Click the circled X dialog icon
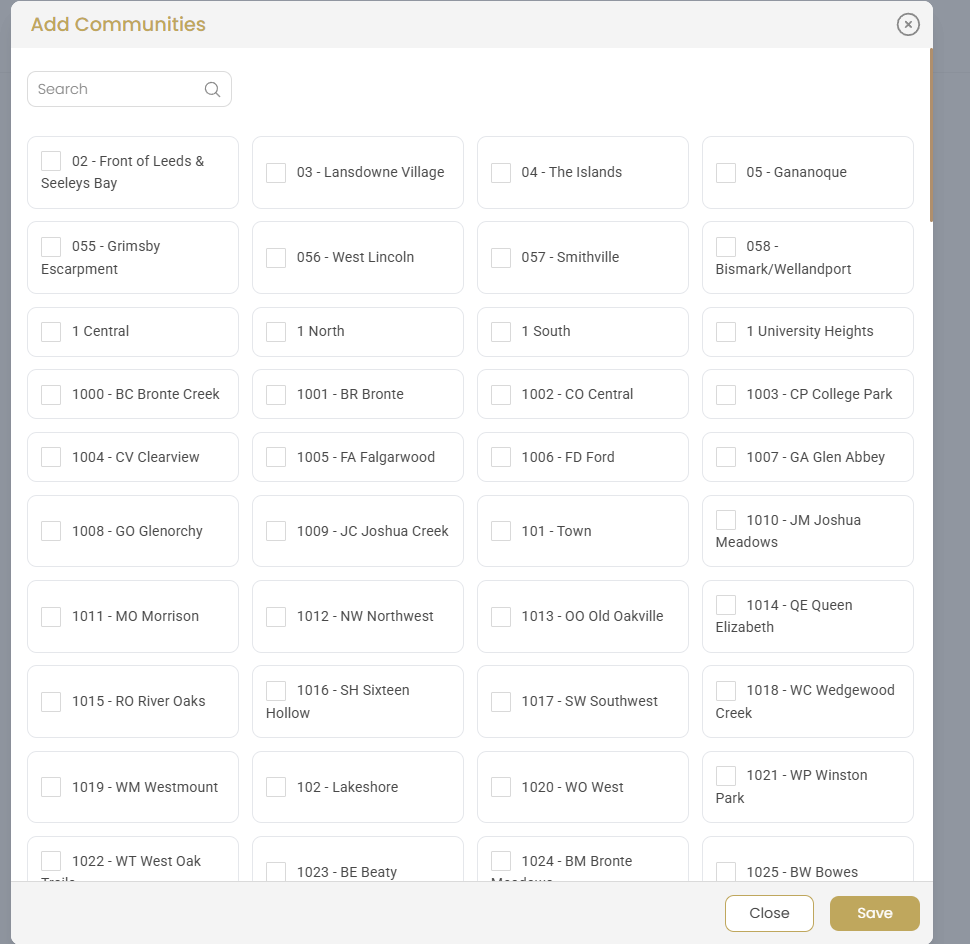Screen dimensions: 970x944 pyautogui.click(x=907, y=25)
